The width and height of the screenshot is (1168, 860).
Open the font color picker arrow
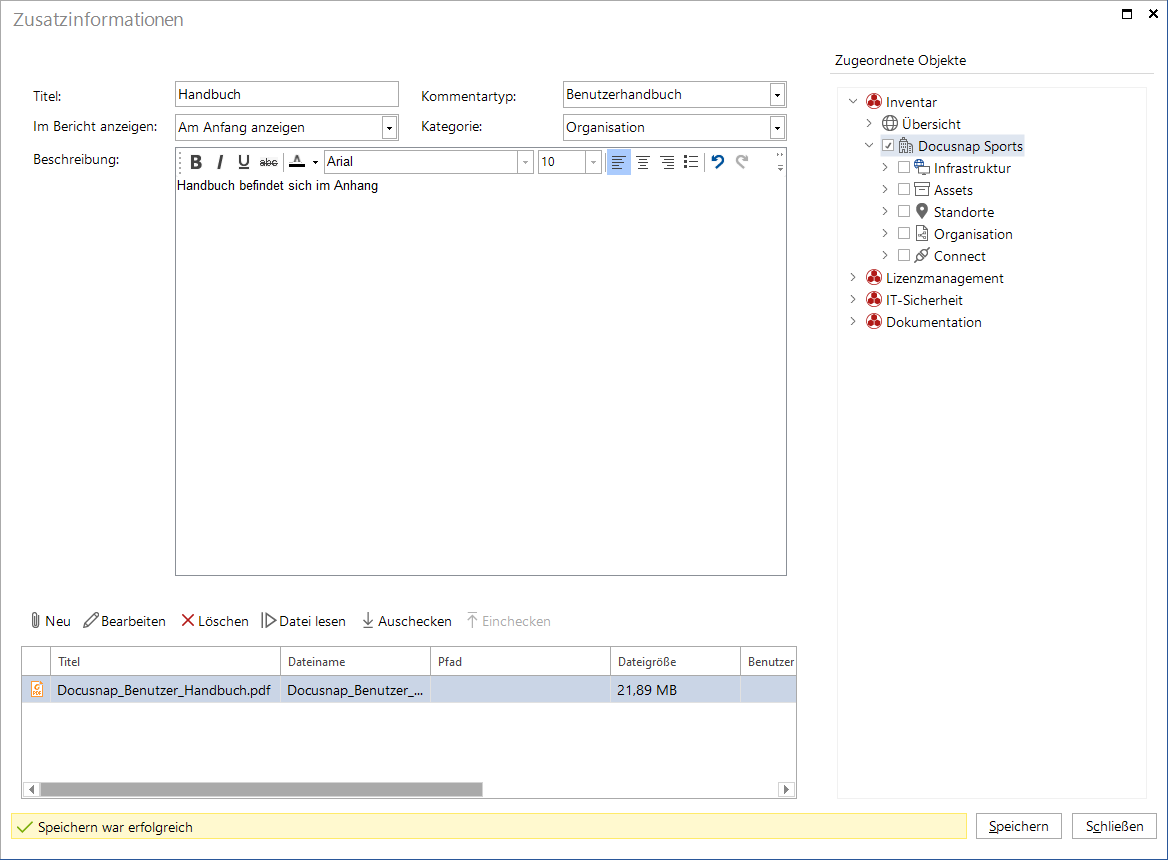pyautogui.click(x=315, y=162)
